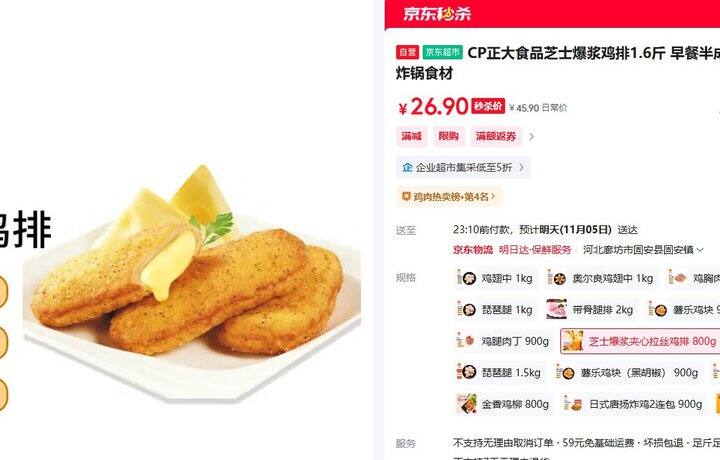Select the 鸡腿肉丁 900g spec option
The height and width of the screenshot is (460, 720).
point(503,341)
